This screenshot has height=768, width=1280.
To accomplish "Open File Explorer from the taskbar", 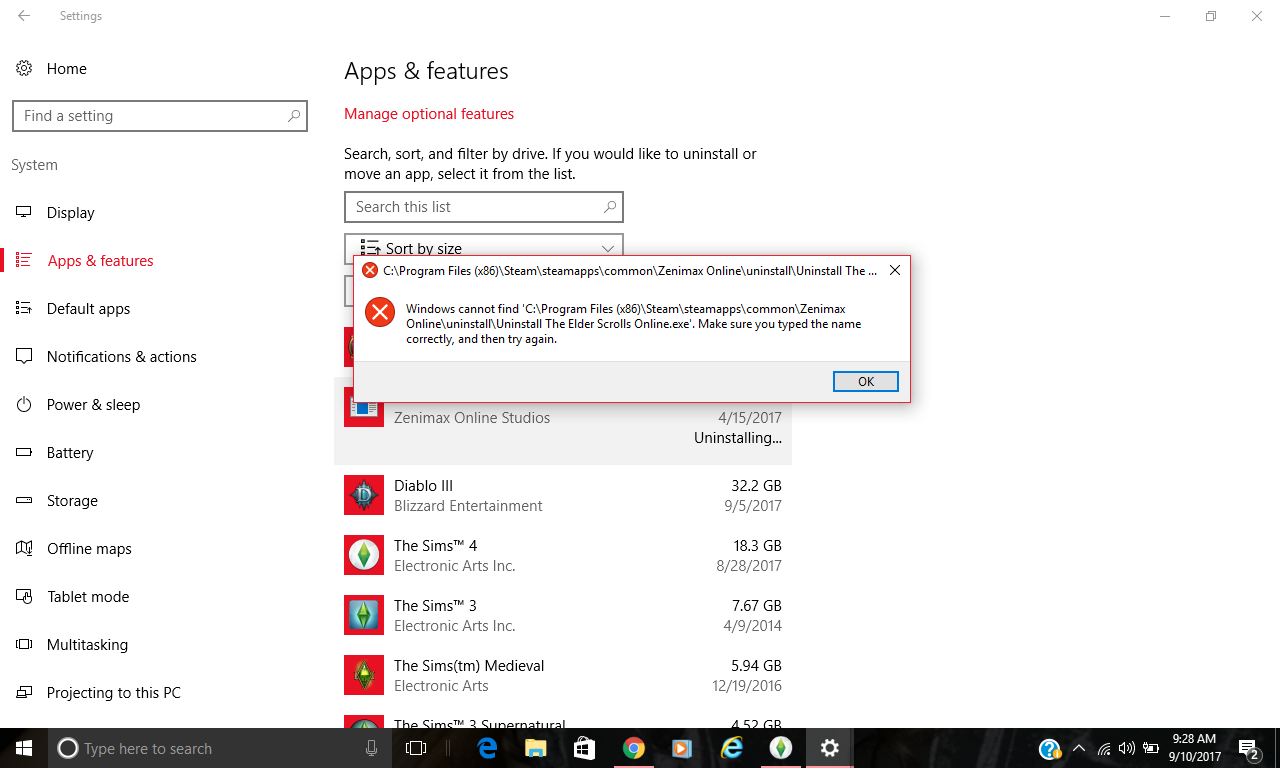I will [x=536, y=748].
